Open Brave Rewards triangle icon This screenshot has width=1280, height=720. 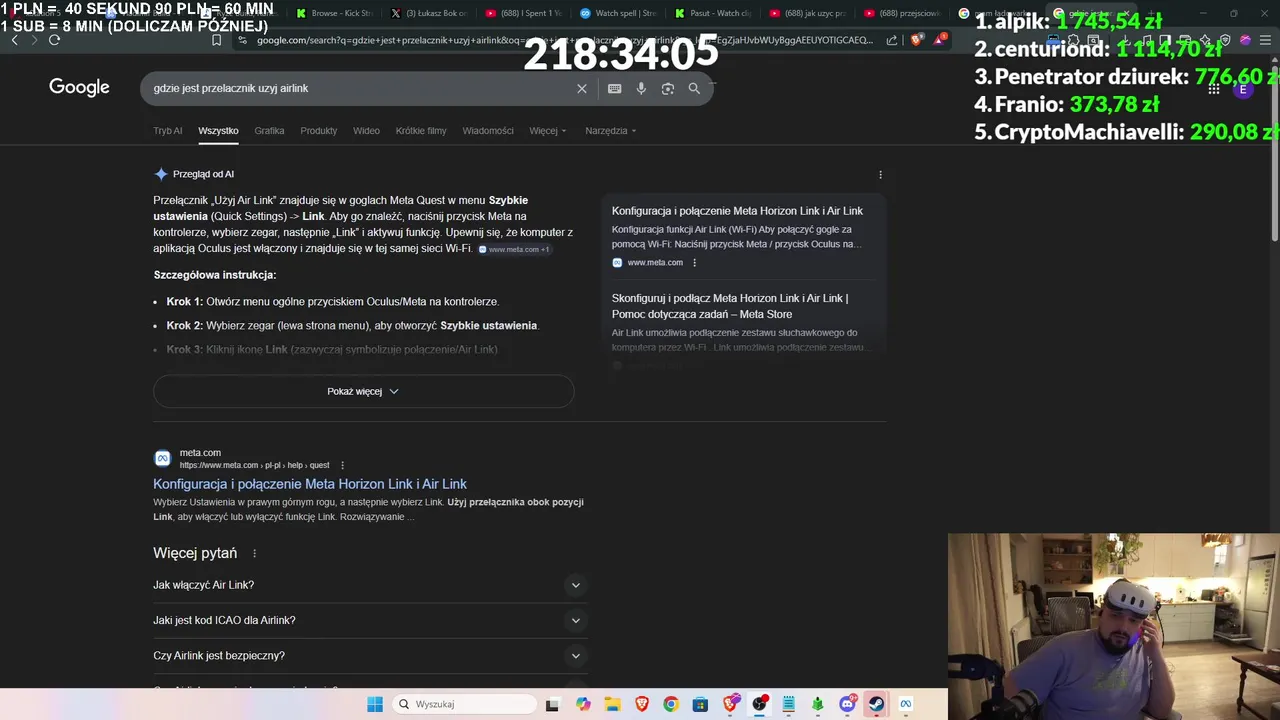(x=940, y=40)
